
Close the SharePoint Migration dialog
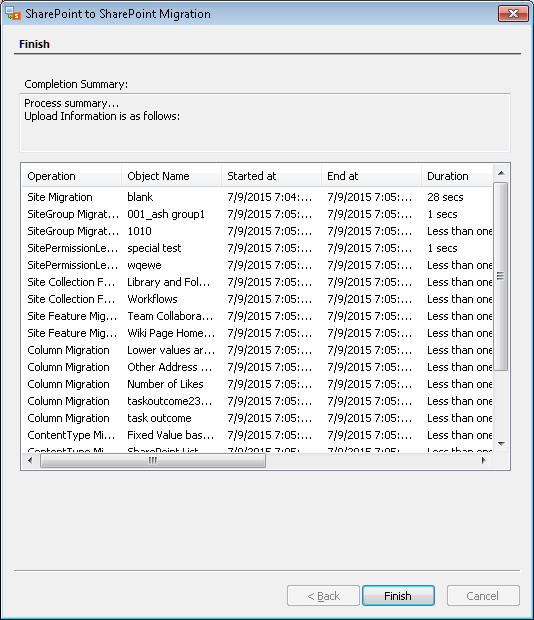[x=513, y=13]
